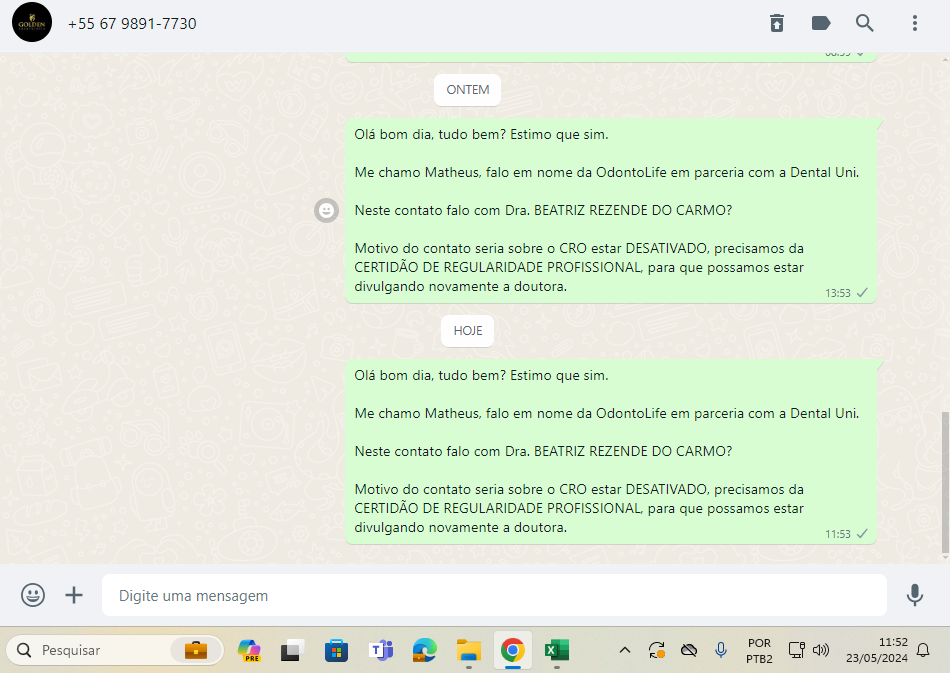This screenshot has width=950, height=673.
Task: Launch Microsoft Store from taskbar
Action: pyautogui.click(x=336, y=651)
